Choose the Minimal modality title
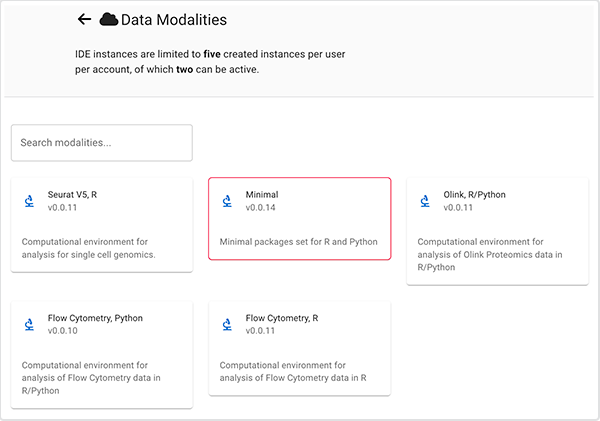600x421 pixels. coord(262,194)
